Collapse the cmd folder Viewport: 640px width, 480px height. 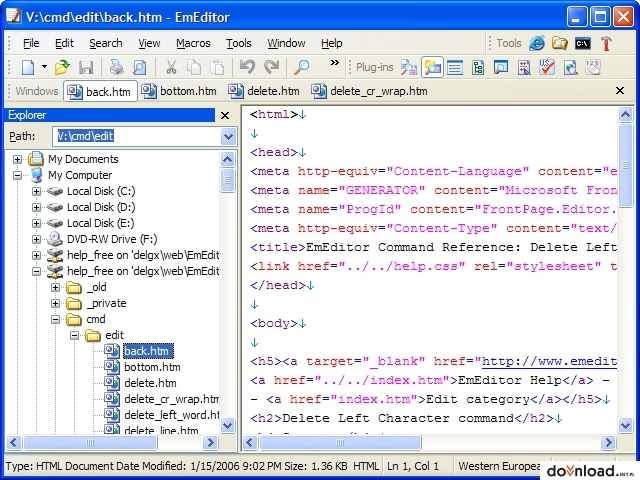coord(56,319)
